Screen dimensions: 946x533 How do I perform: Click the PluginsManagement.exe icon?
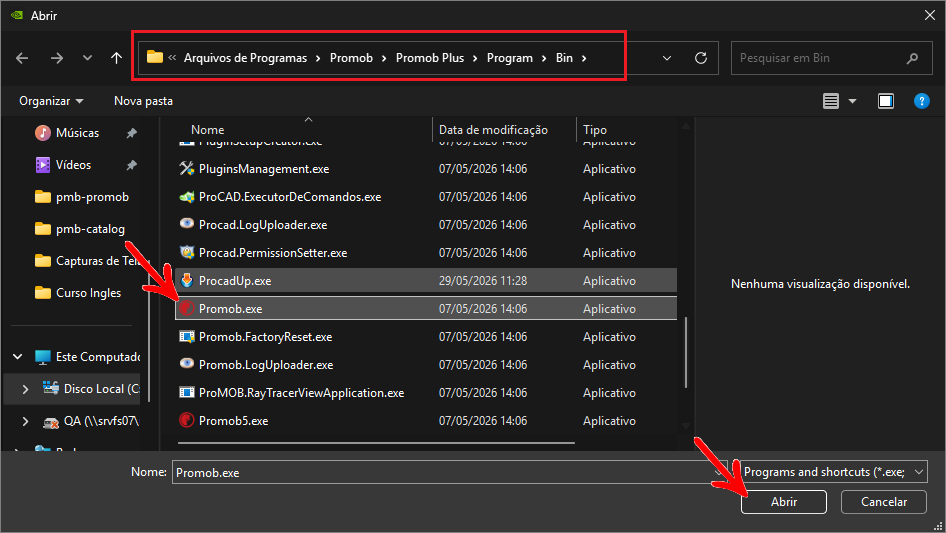click(x=186, y=168)
